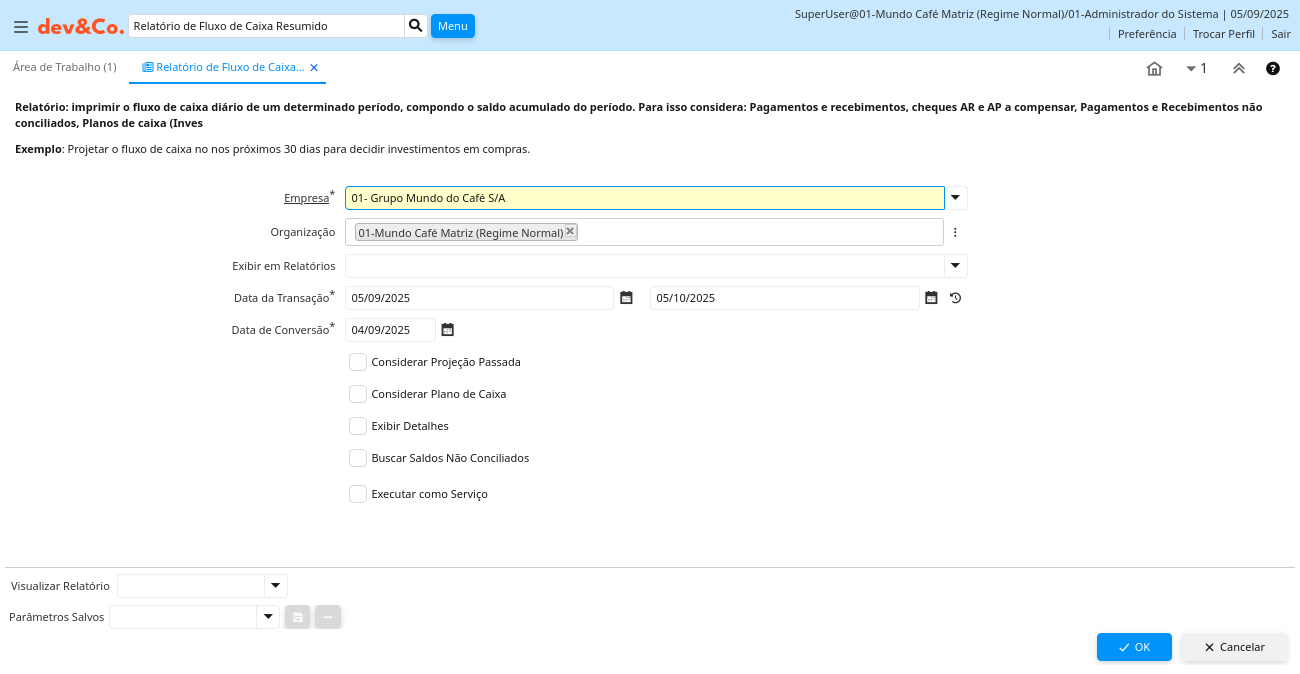
Task: Go to home via house icon
Action: pyautogui.click(x=1154, y=69)
